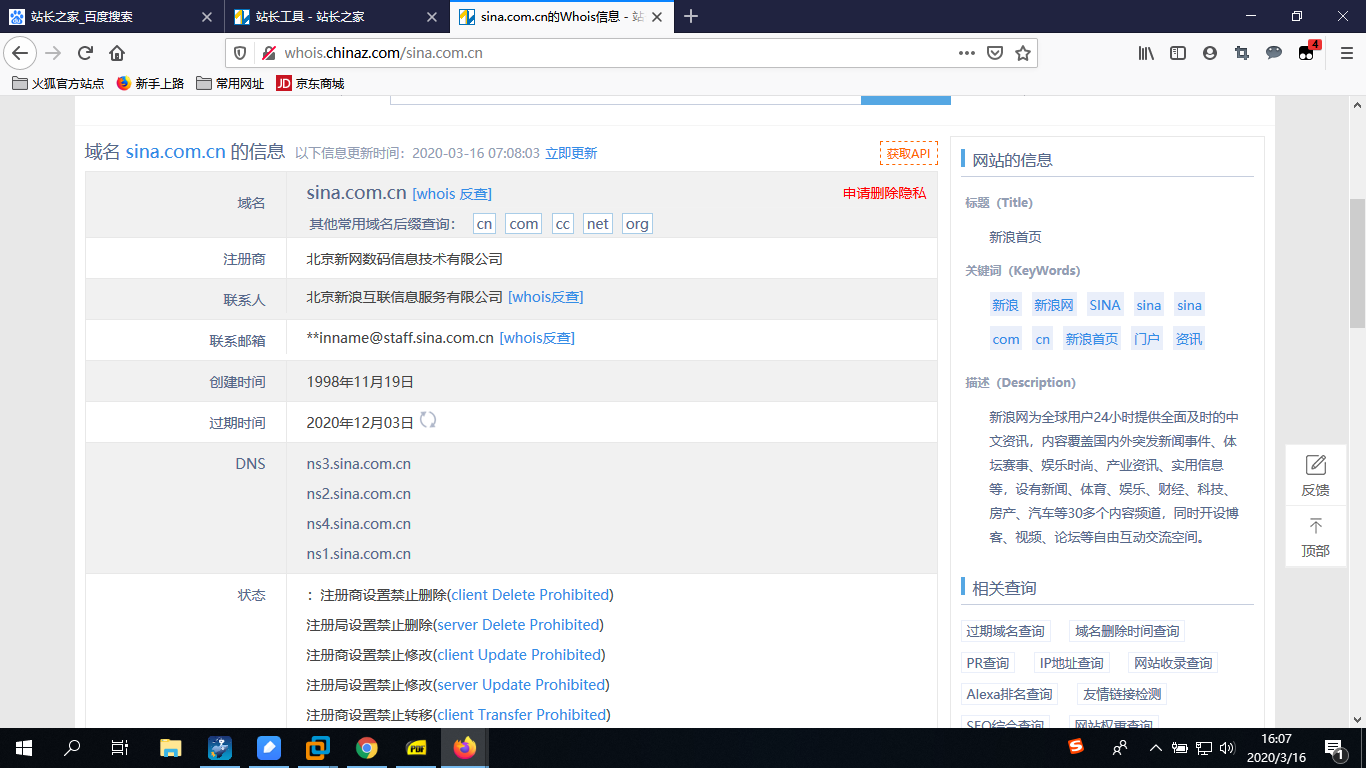This screenshot has width=1366, height=768.
Task: Open the 常用网址 bookmark folder
Action: 230,84
